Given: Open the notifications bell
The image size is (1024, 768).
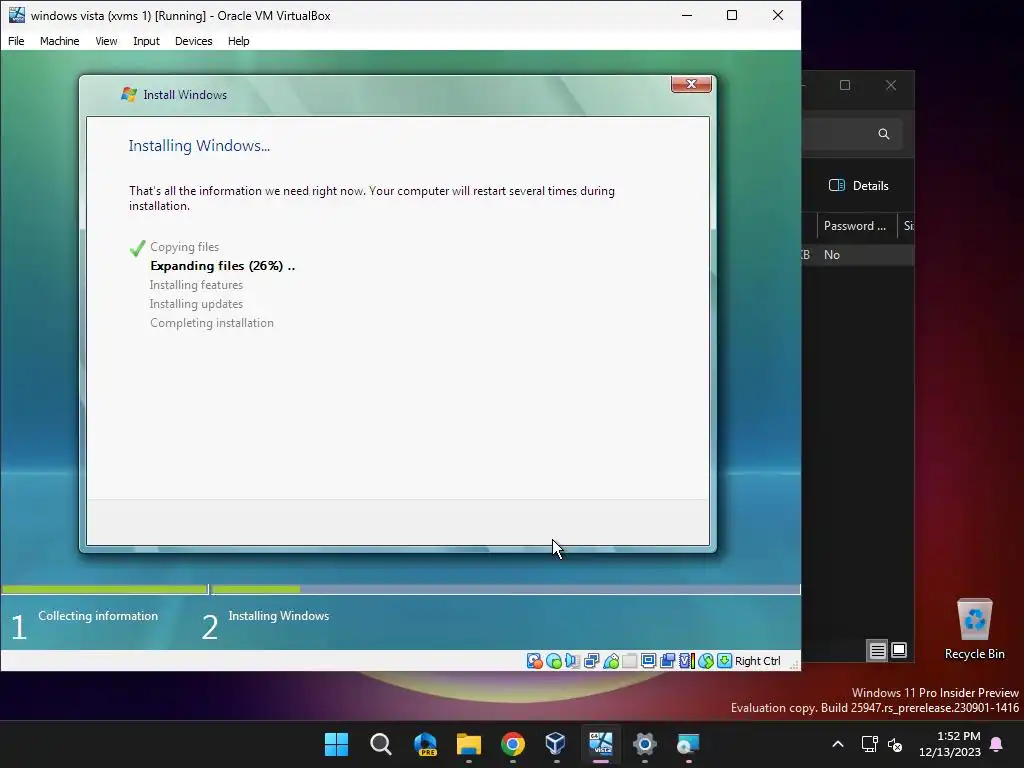Looking at the screenshot, I should 996,744.
